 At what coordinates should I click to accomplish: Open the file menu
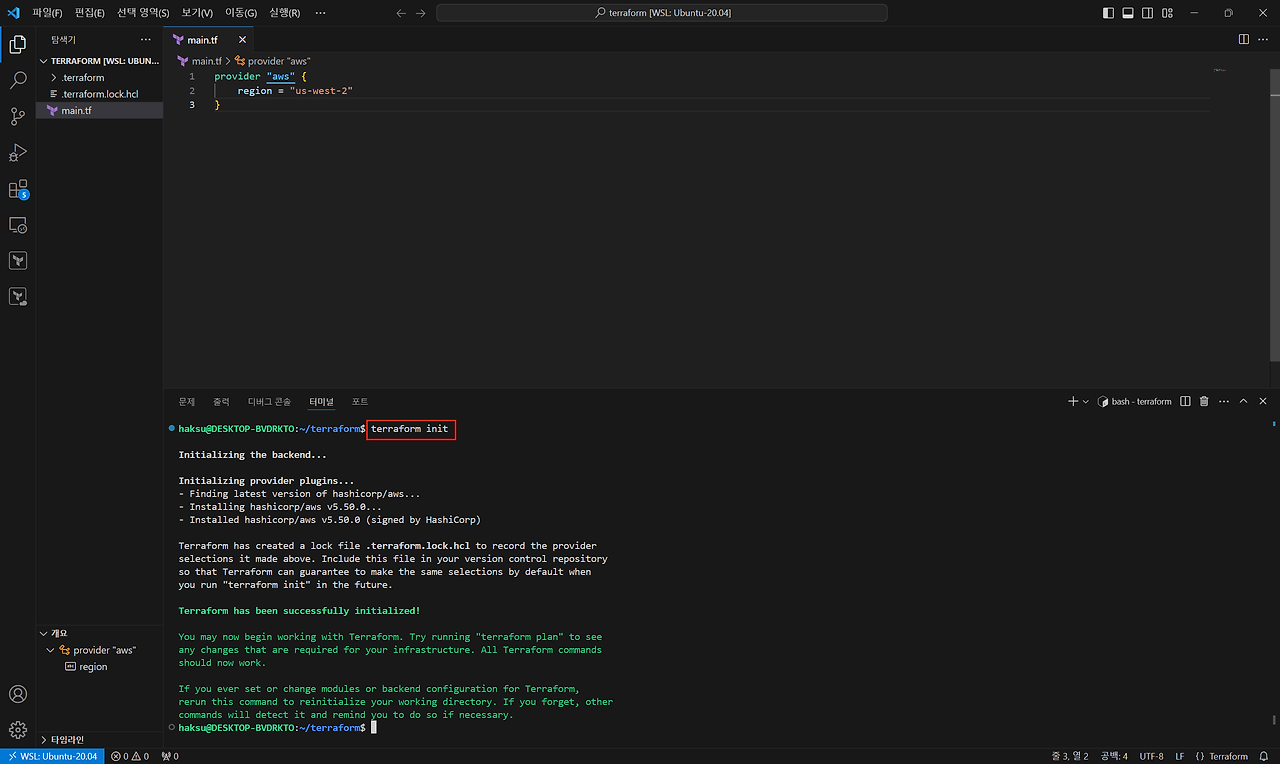click(46, 13)
